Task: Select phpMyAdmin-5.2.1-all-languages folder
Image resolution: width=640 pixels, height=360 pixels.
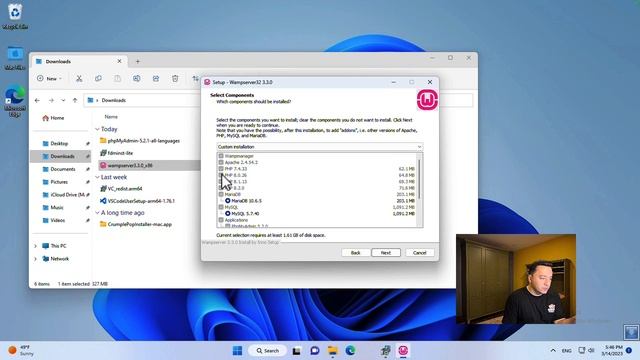Action: (140, 141)
